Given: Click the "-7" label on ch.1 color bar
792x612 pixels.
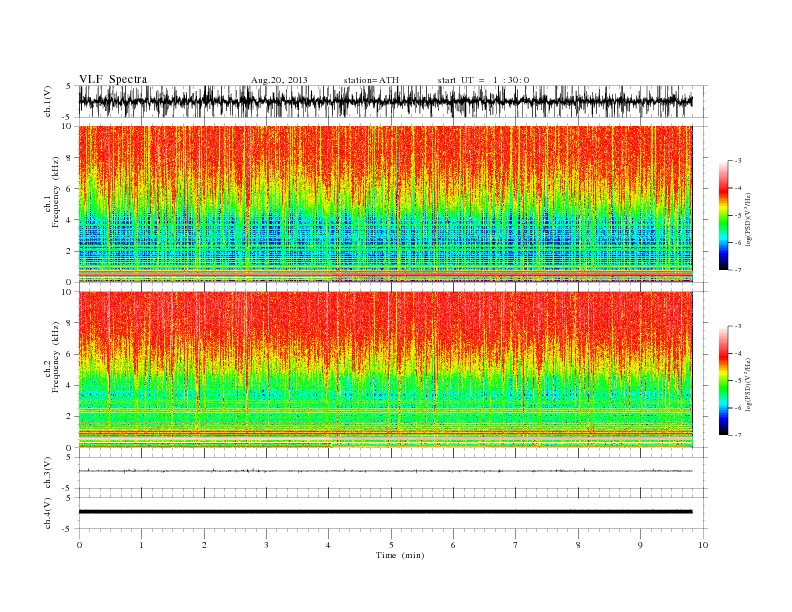Looking at the screenshot, I should 738,270.
